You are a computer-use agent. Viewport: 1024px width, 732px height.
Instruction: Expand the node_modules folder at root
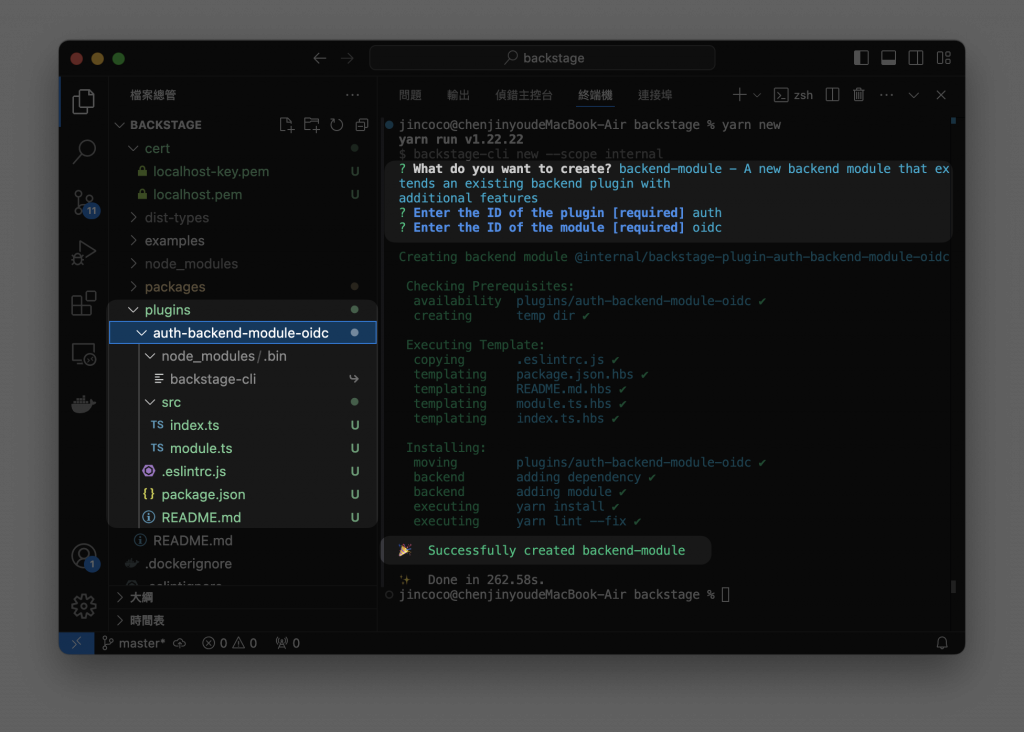243,264
